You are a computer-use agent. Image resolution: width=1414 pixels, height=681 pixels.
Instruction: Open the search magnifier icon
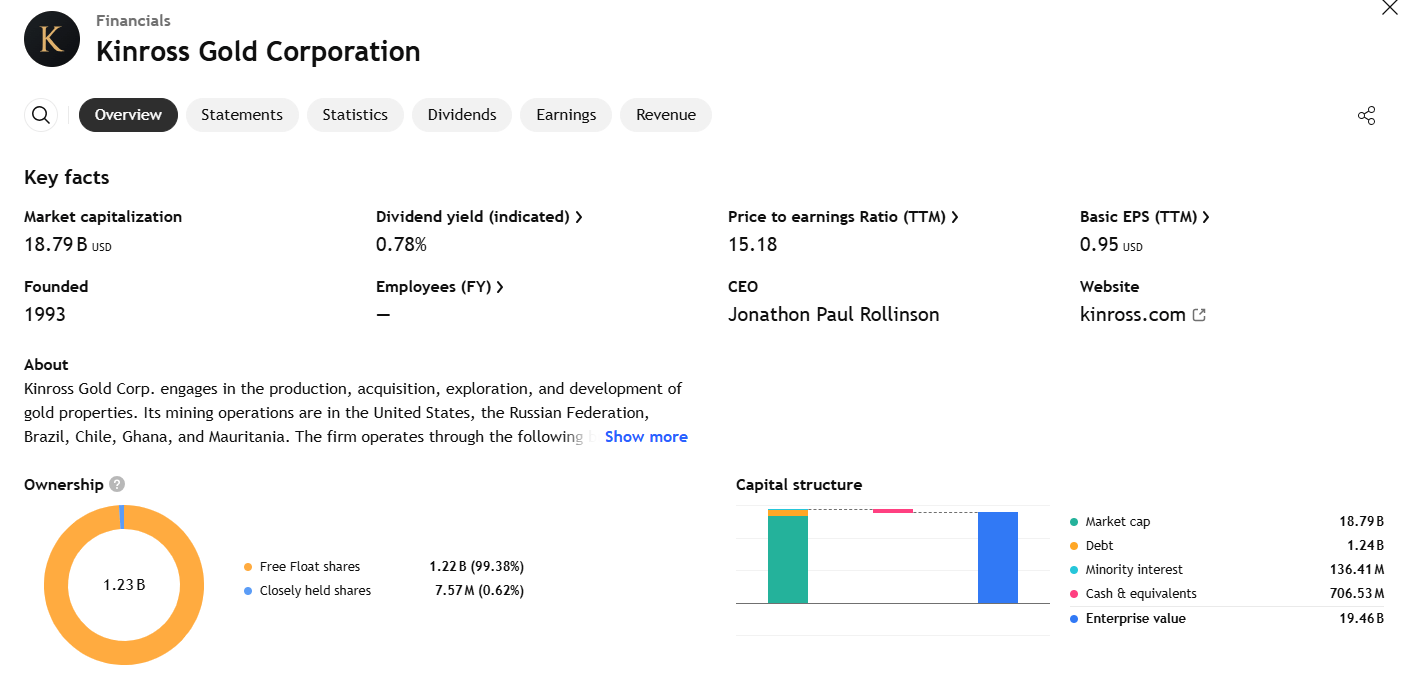click(x=41, y=115)
